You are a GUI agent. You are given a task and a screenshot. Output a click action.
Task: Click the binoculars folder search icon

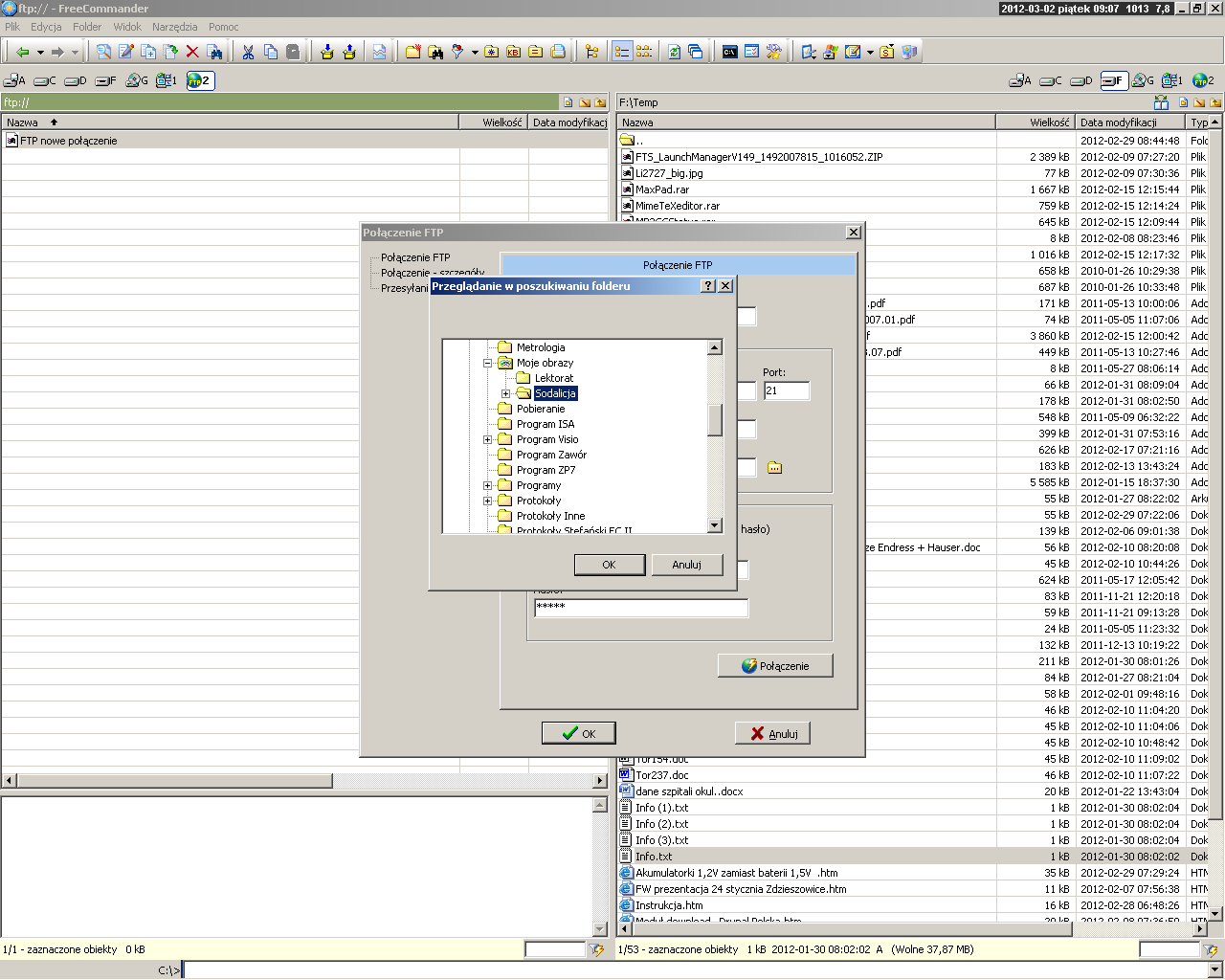pyautogui.click(x=435, y=52)
